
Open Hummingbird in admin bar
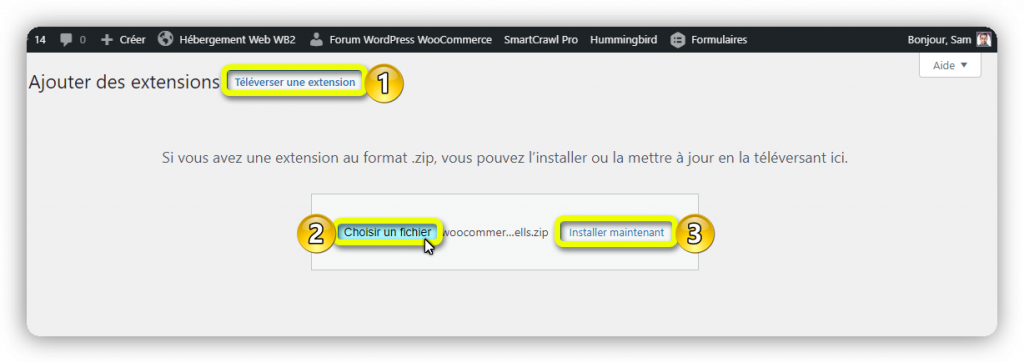tap(623, 40)
